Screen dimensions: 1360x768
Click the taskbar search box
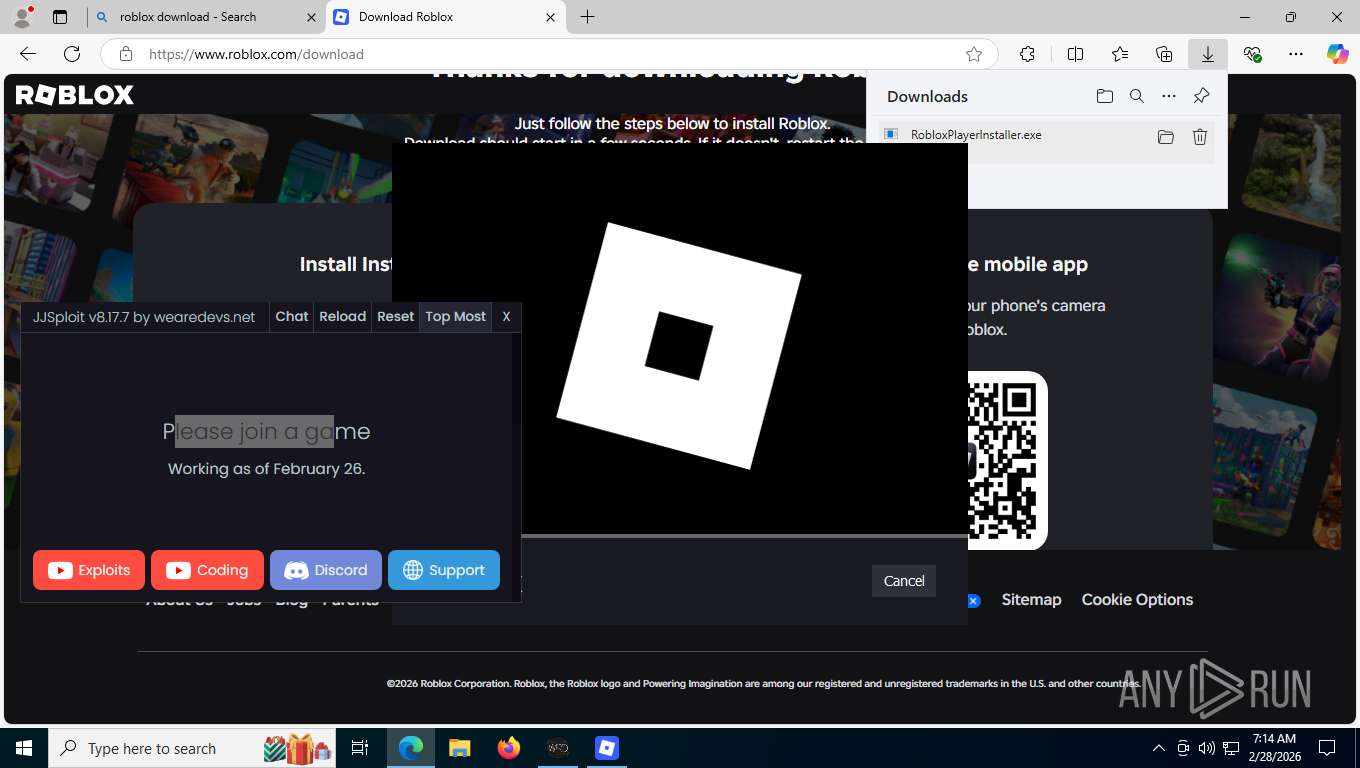(190, 748)
